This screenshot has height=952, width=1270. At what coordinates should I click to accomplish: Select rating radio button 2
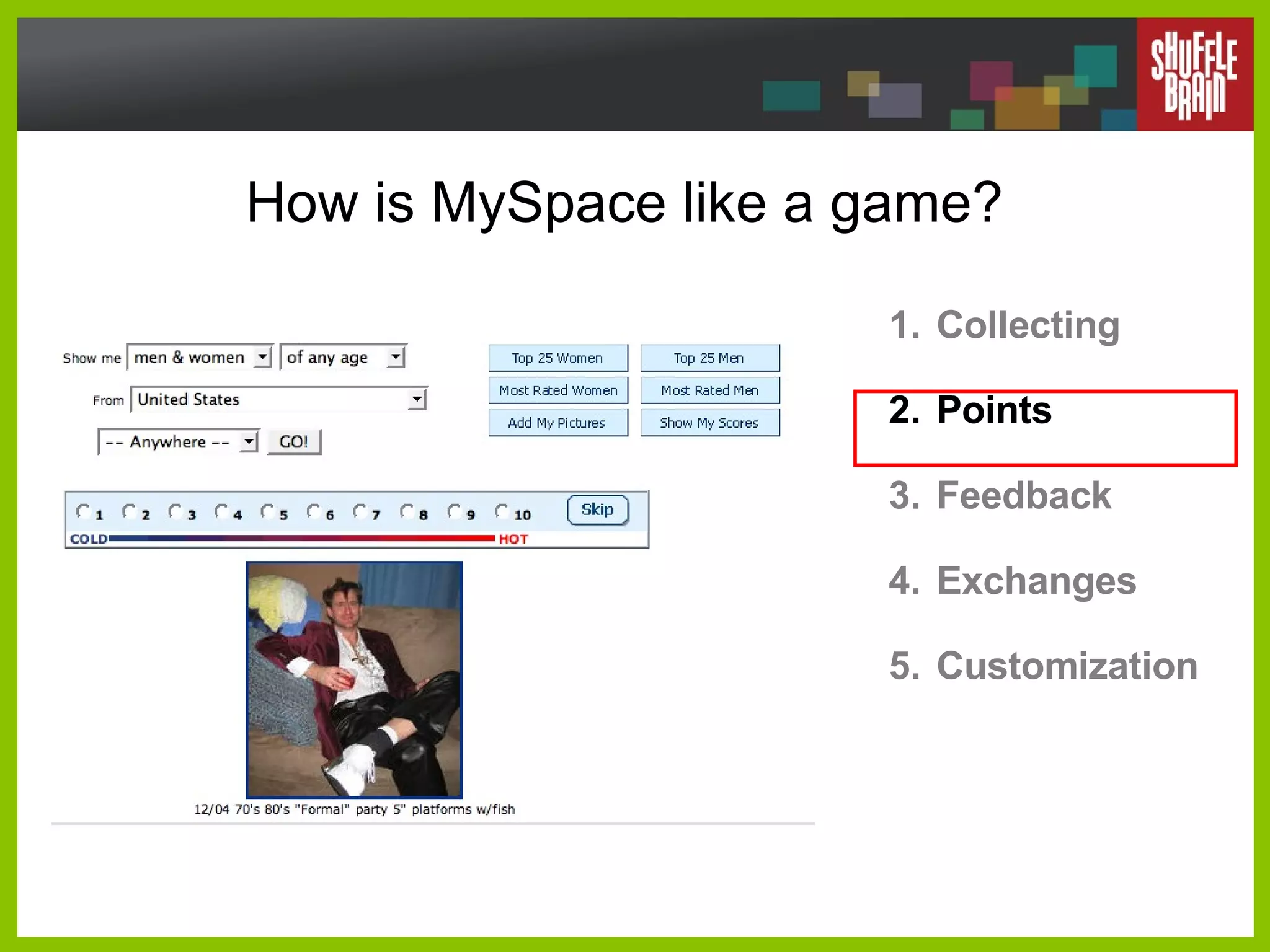click(129, 511)
